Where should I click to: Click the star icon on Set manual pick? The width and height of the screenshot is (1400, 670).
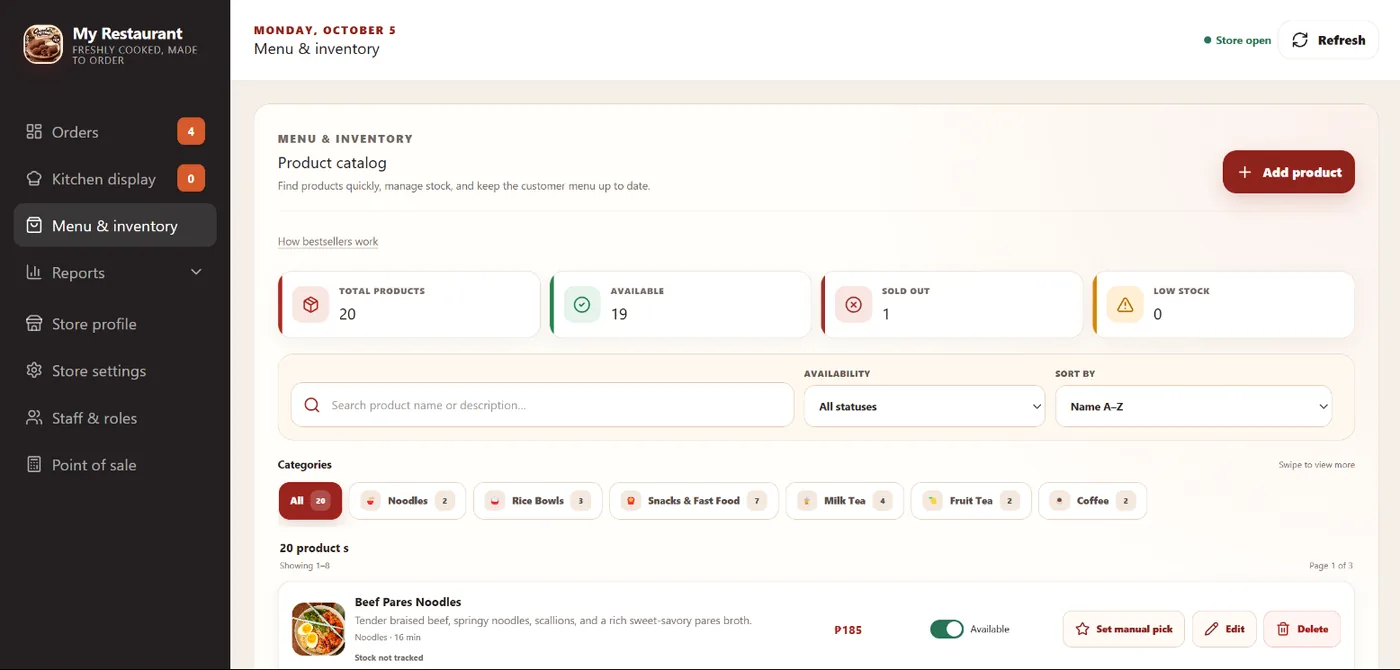[x=1082, y=629]
